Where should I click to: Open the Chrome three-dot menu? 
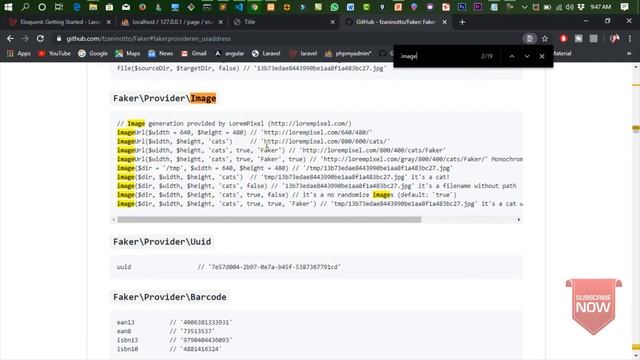[x=630, y=38]
